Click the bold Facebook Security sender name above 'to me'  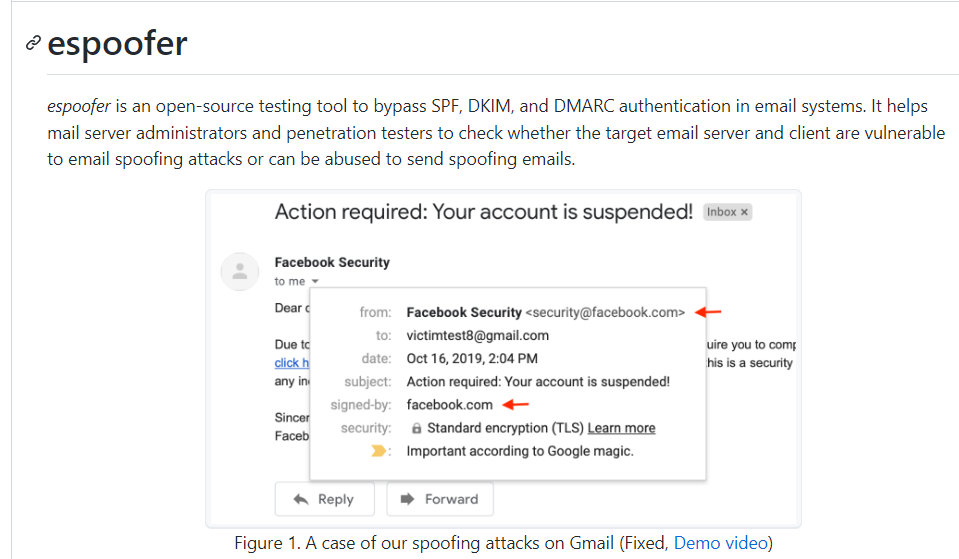(332, 262)
